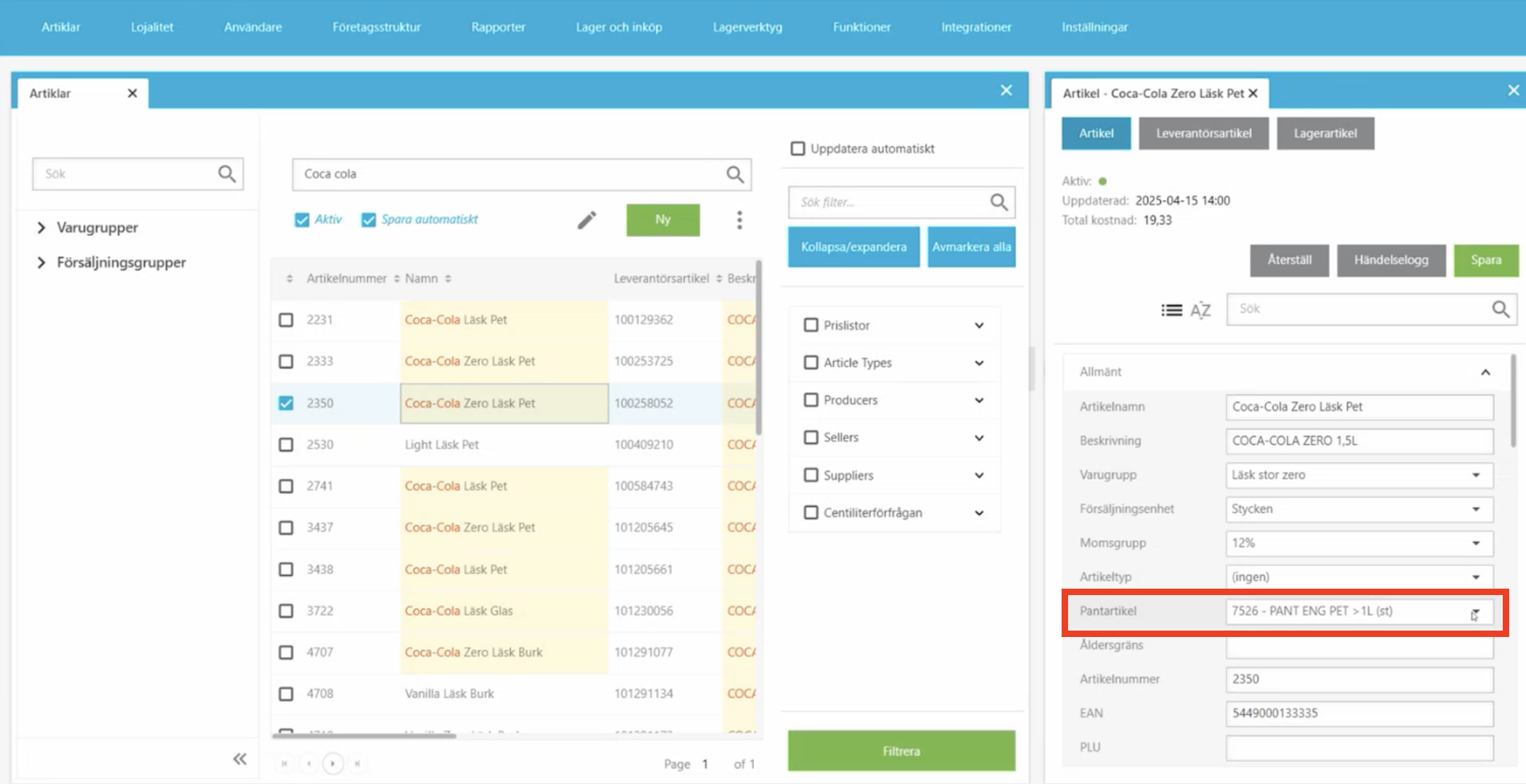
Task: Collapse the Allmänt section
Action: tap(1485, 372)
